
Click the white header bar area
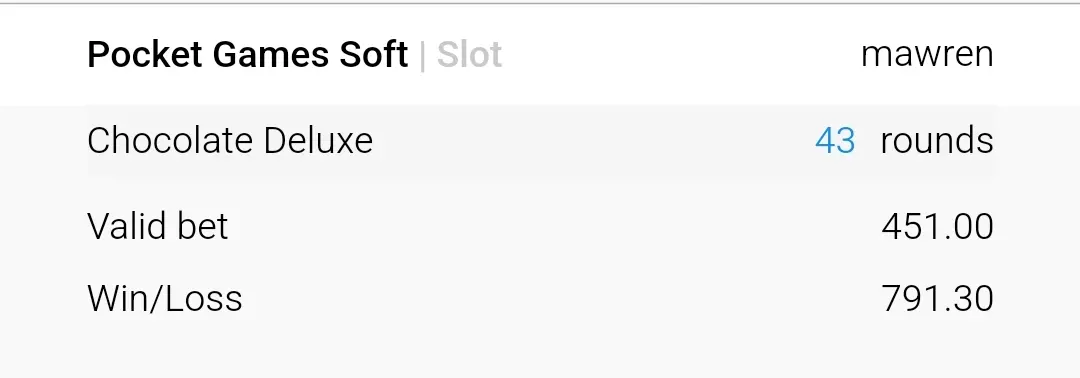(540, 54)
